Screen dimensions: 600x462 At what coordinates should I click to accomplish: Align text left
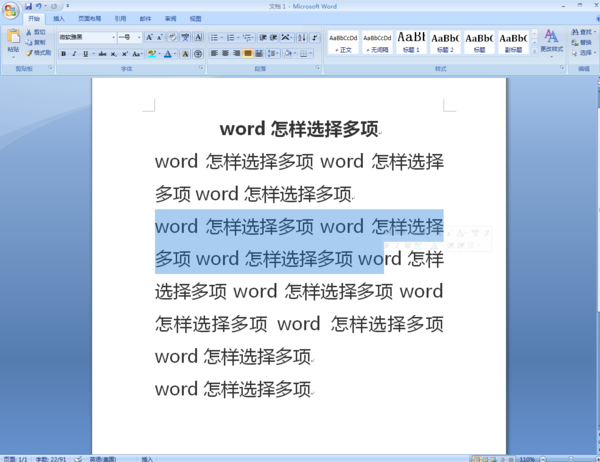tap(214, 53)
